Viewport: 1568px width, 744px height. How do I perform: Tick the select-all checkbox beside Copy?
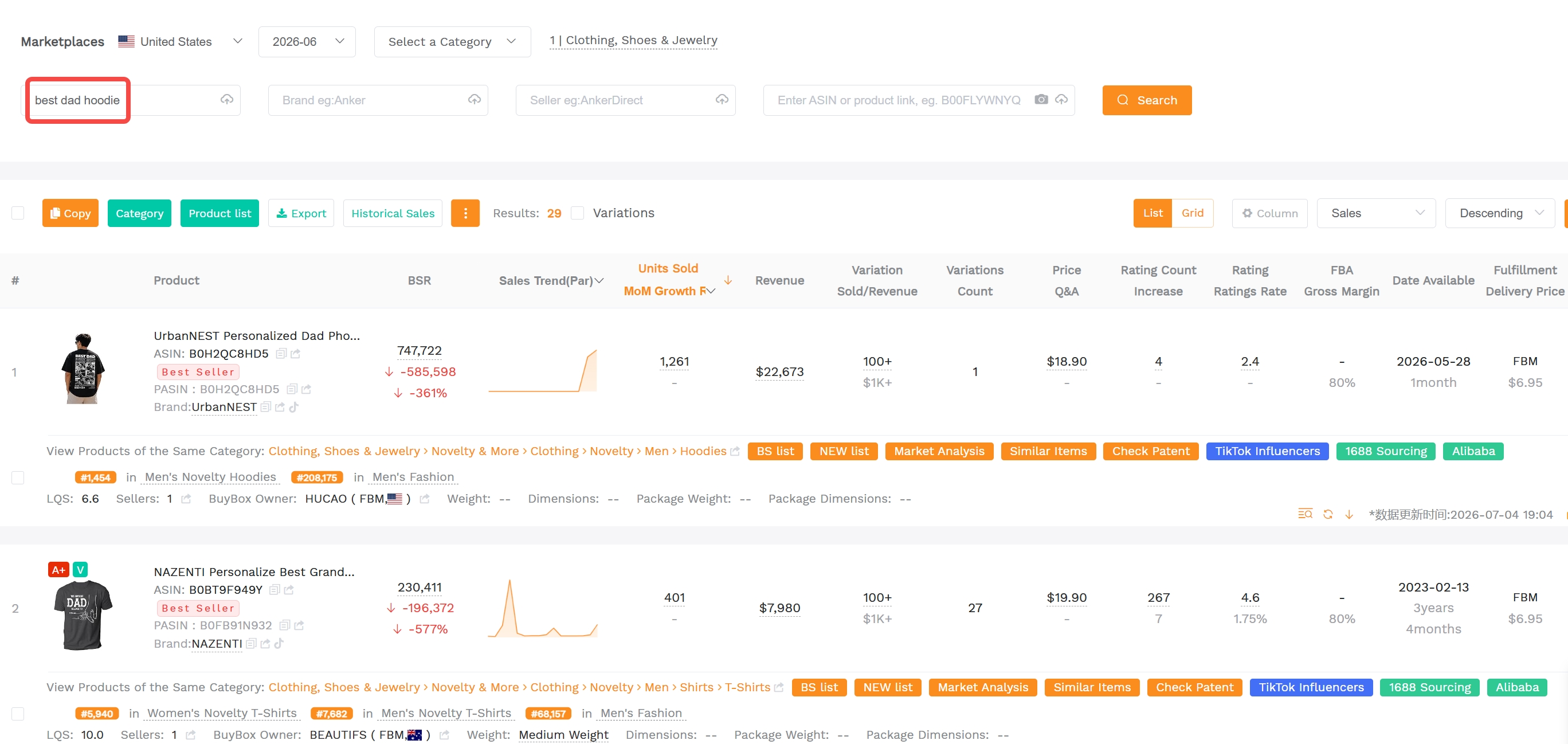coord(18,213)
